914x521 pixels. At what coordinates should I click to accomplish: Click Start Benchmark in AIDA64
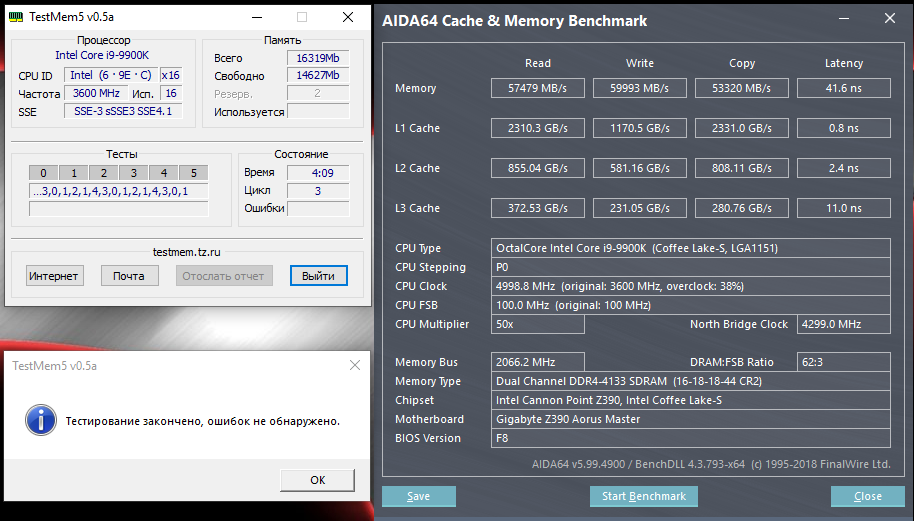[x=644, y=496]
